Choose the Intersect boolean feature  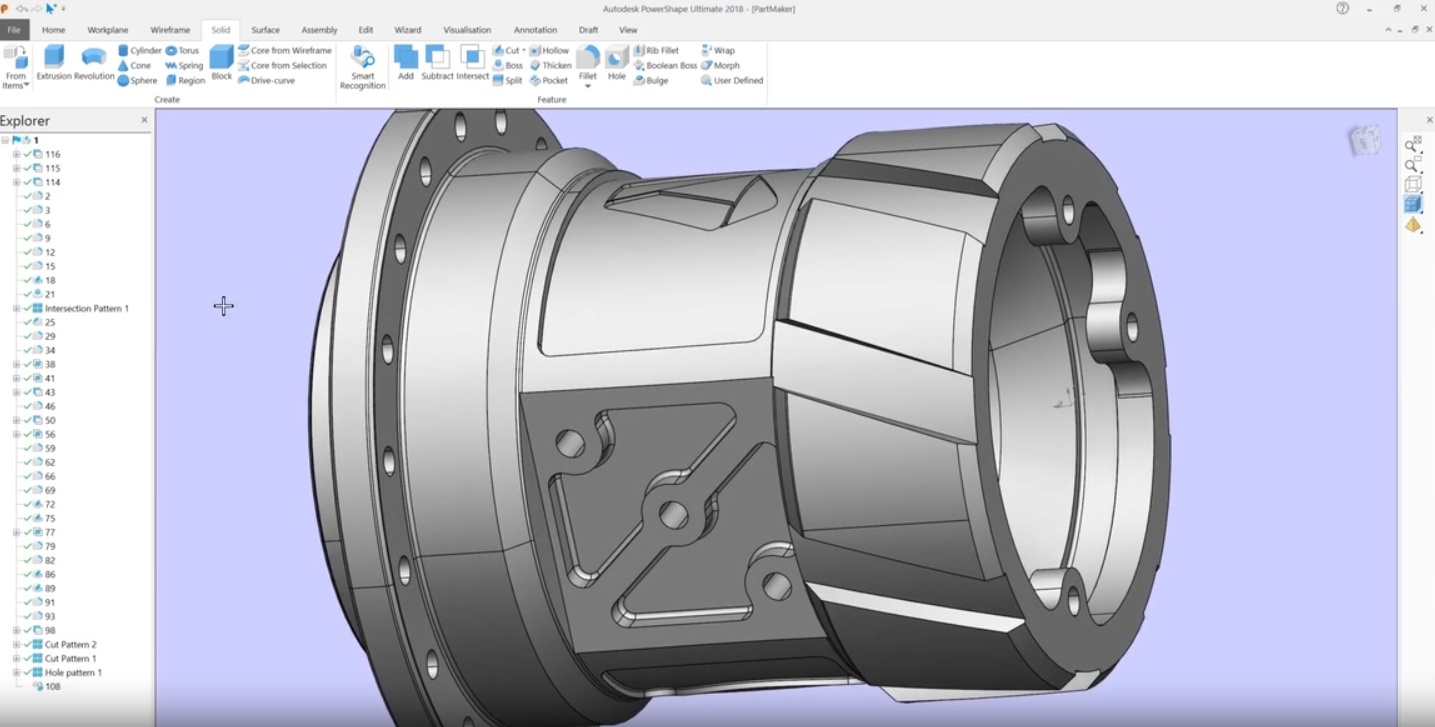(472, 62)
